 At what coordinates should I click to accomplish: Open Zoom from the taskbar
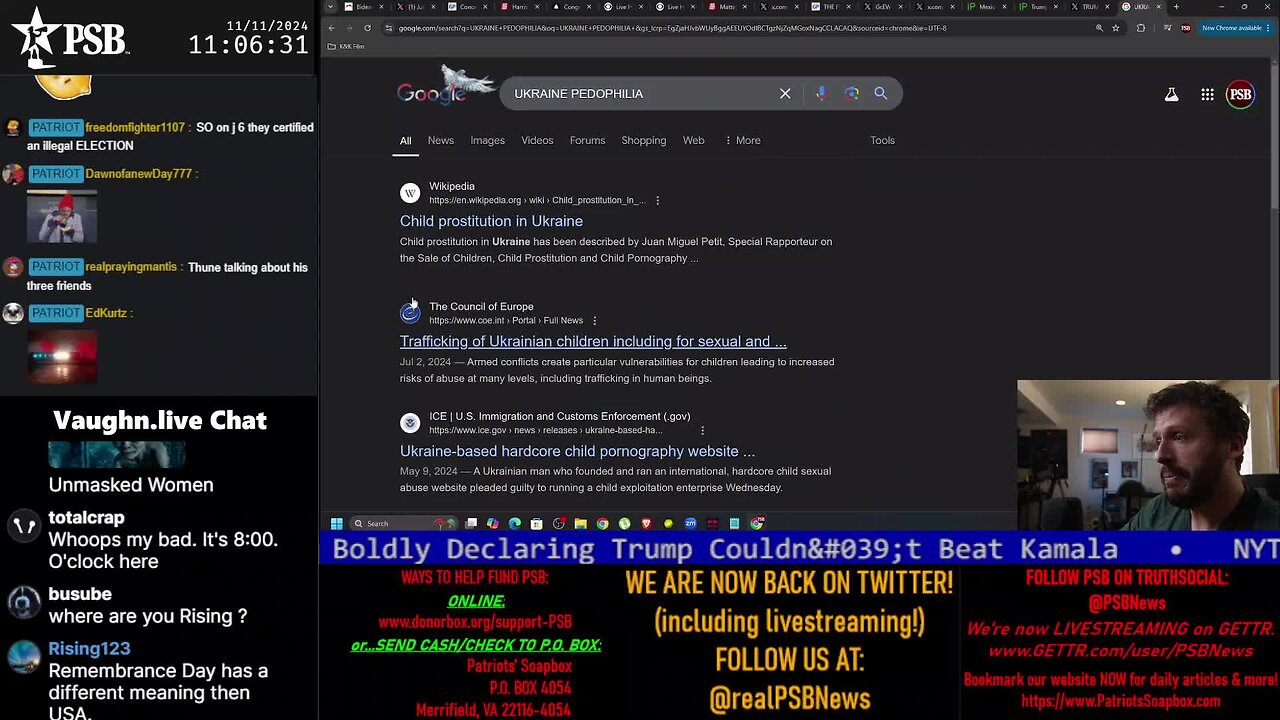click(690, 523)
